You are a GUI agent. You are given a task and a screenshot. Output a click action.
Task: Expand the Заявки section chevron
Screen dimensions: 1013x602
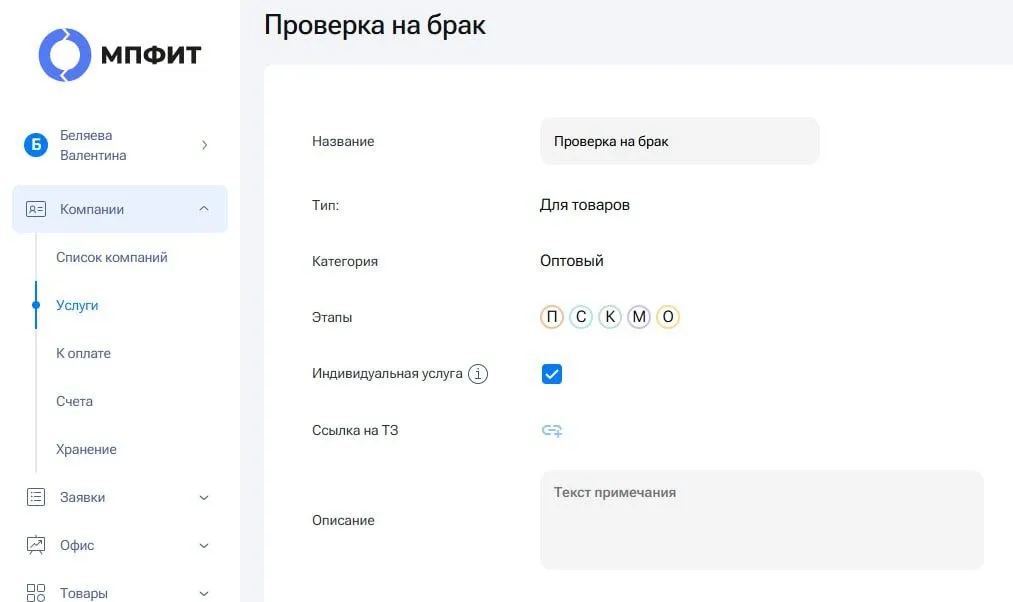point(204,497)
